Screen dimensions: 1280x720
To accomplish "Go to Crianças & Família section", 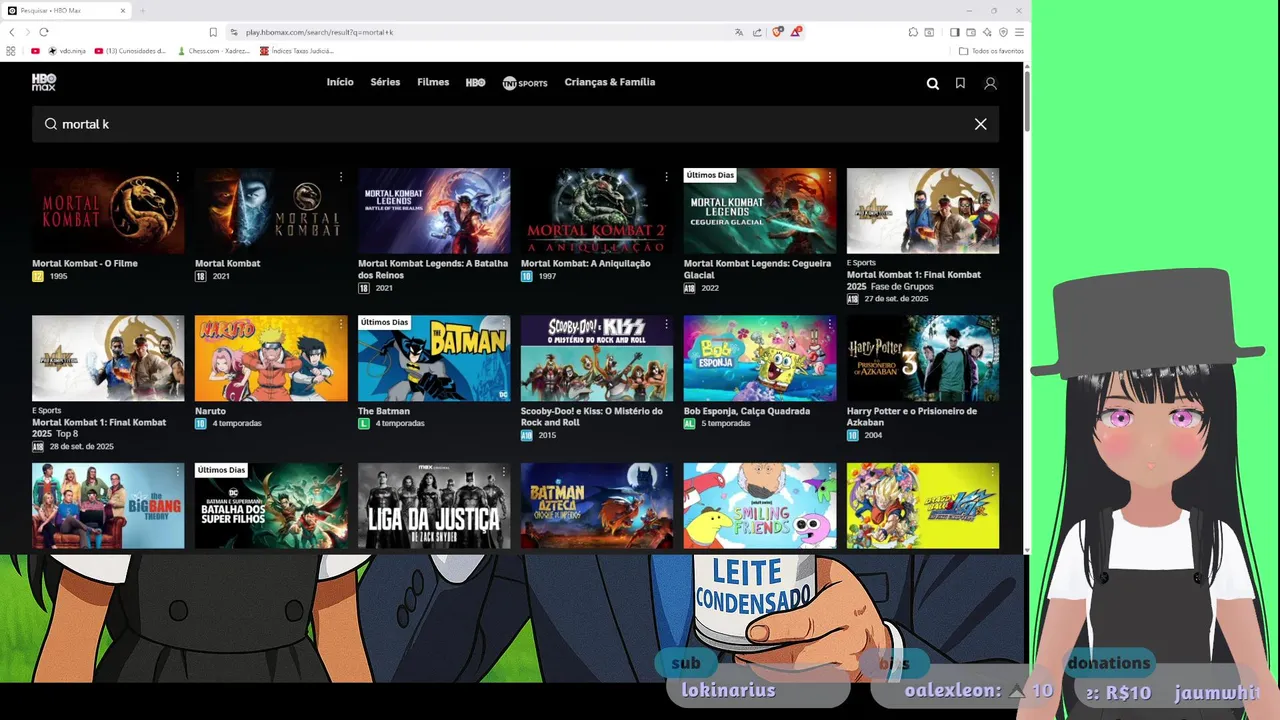I will 610,82.
